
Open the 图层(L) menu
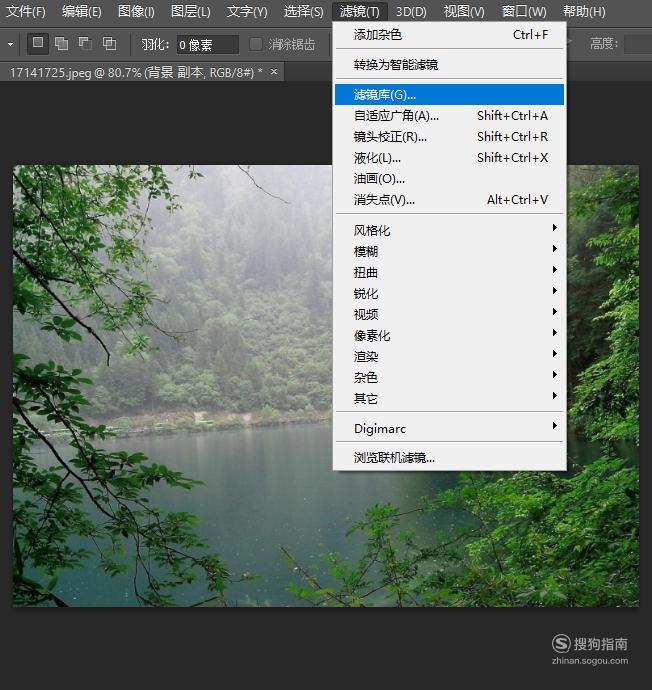[190, 11]
